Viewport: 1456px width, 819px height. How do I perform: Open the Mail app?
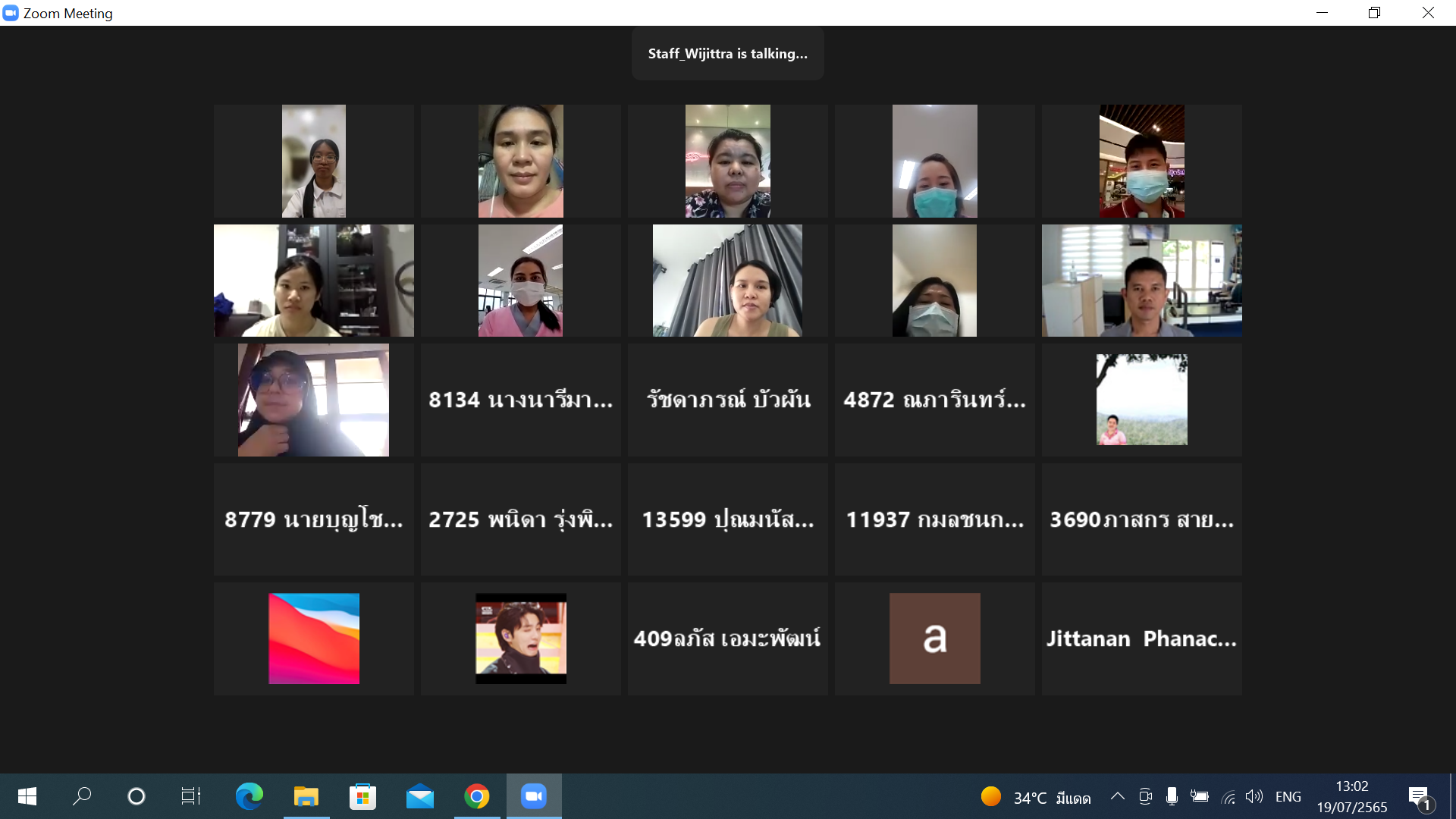[x=419, y=796]
